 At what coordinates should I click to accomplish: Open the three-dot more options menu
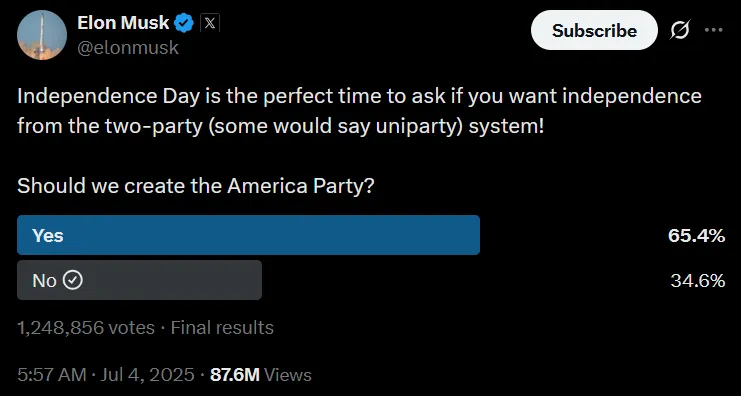(713, 30)
